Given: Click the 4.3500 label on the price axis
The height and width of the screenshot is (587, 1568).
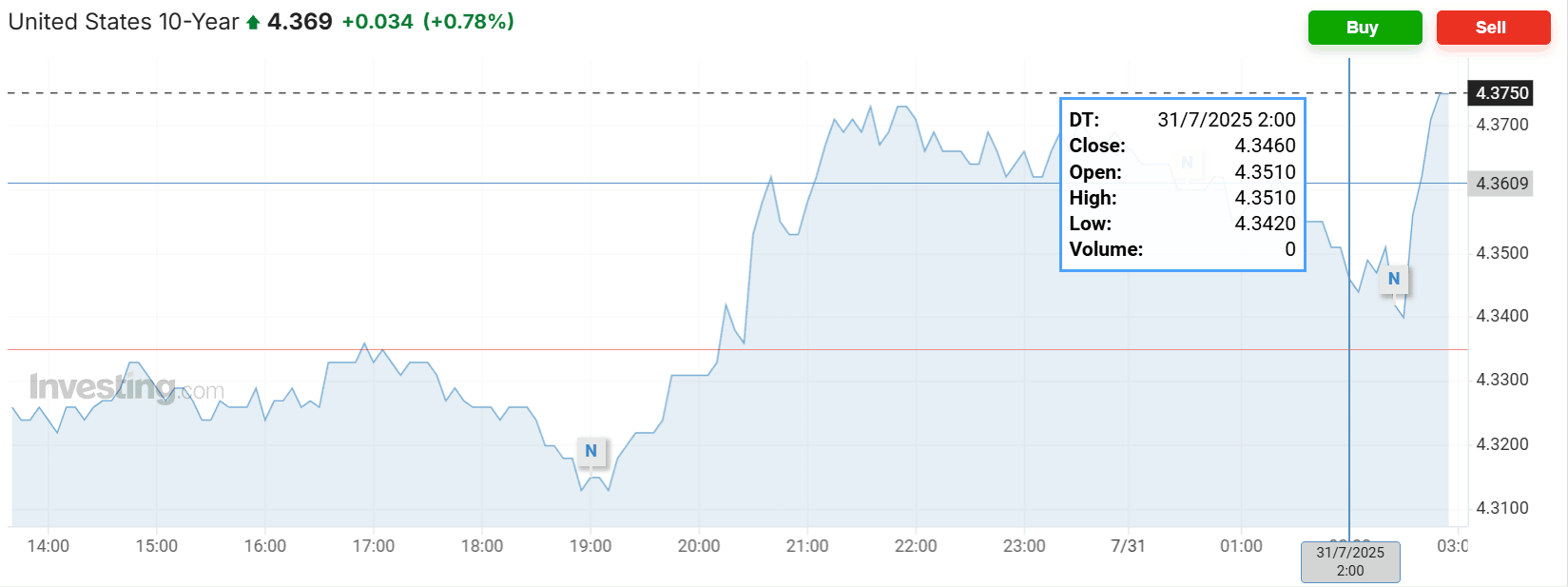Looking at the screenshot, I should [1502, 253].
